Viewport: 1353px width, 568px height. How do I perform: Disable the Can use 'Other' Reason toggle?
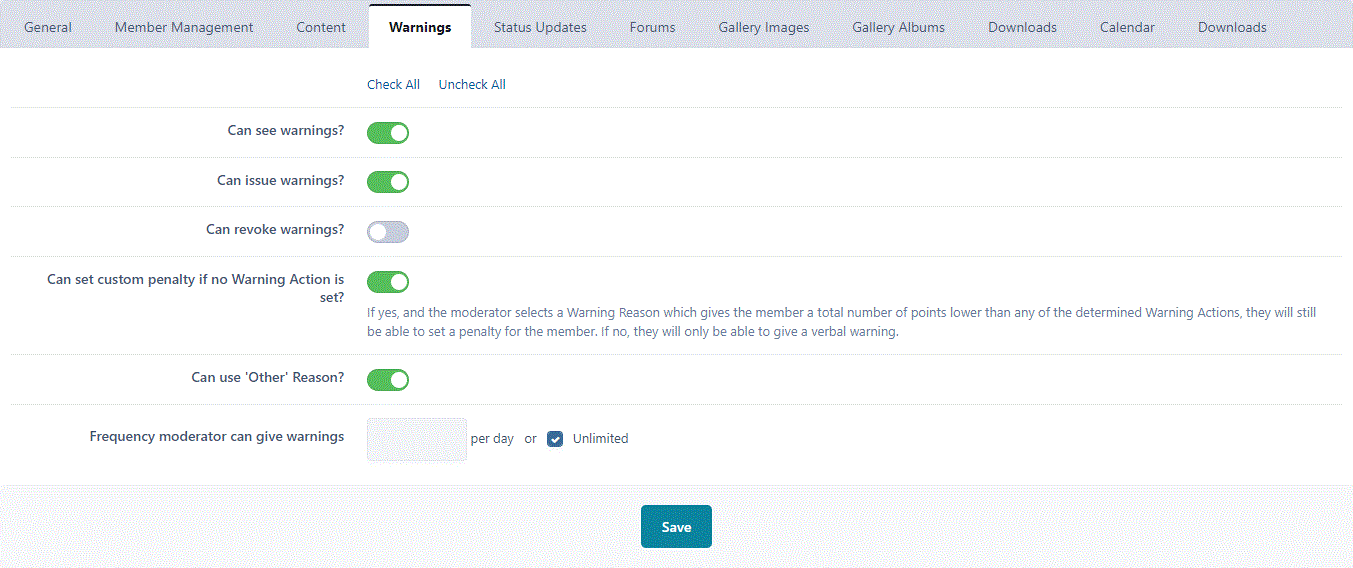pyautogui.click(x=388, y=380)
